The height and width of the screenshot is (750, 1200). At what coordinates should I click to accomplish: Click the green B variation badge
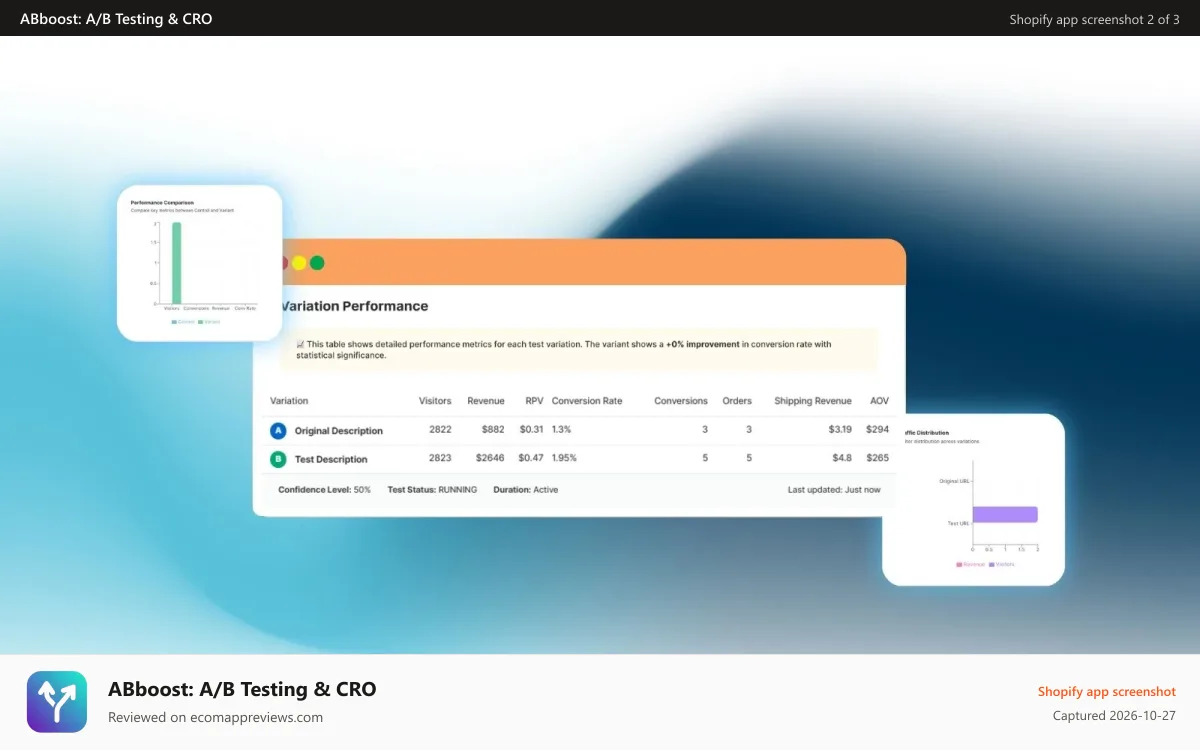click(278, 459)
